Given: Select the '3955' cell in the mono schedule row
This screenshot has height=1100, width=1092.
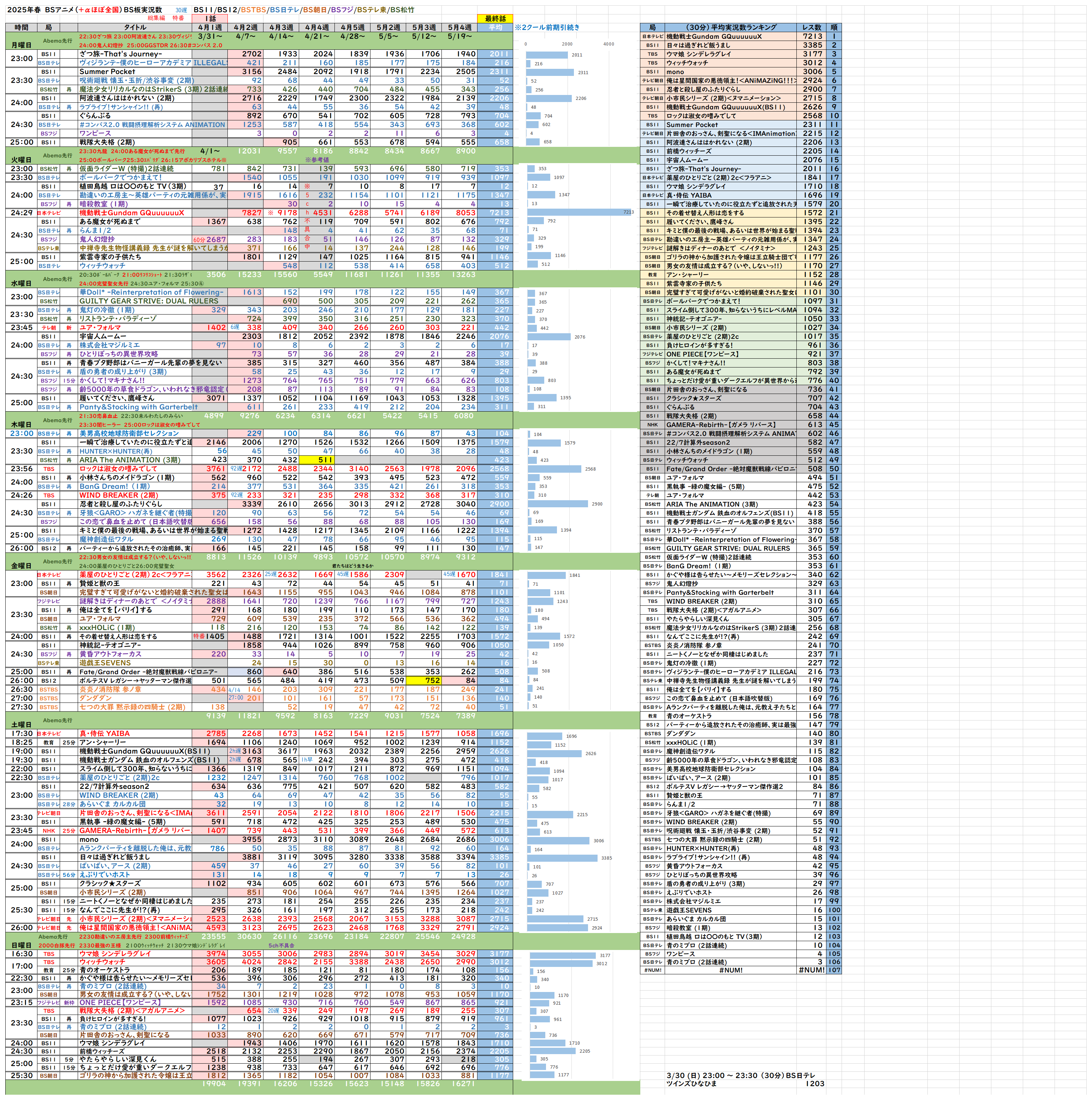Looking at the screenshot, I should (245, 839).
